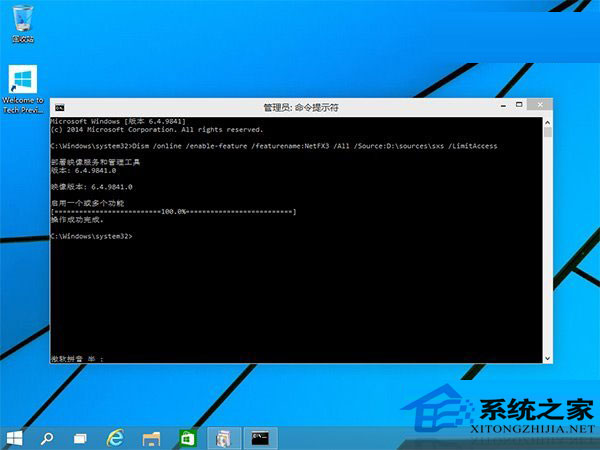The height and width of the screenshot is (450, 600).
Task: Click the console scrollbar down arrow
Action: 548,358
